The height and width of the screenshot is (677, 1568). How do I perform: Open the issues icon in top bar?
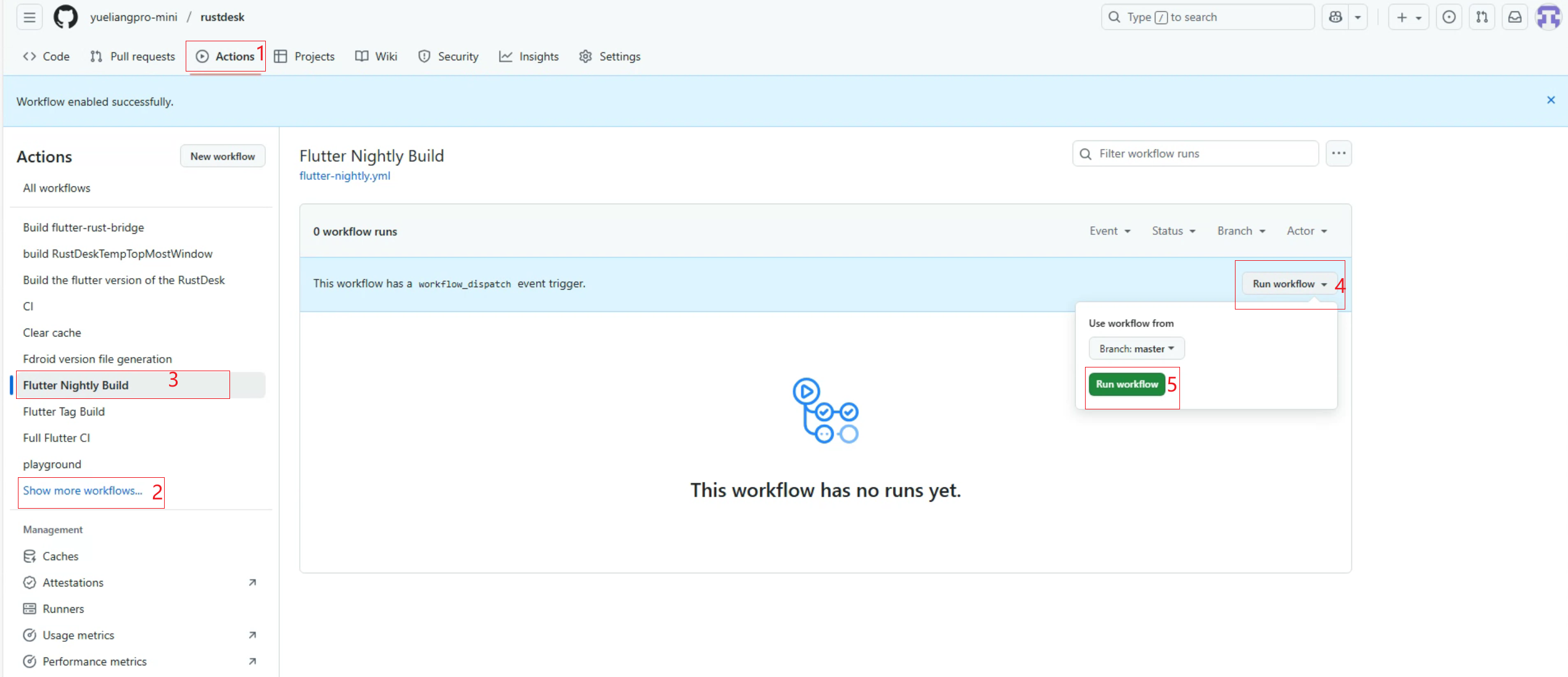(1449, 17)
